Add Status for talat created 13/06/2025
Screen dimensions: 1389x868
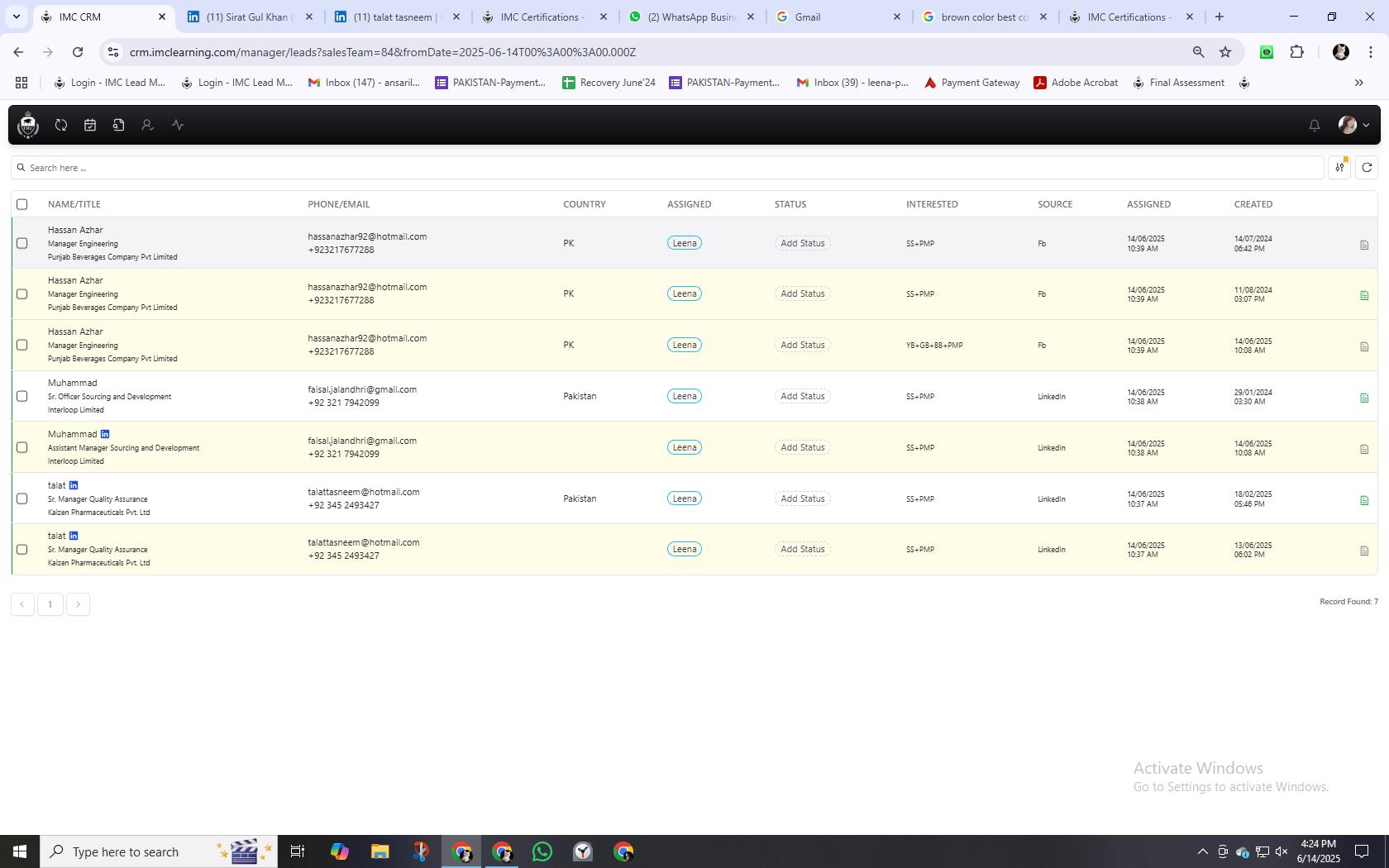tap(802, 549)
